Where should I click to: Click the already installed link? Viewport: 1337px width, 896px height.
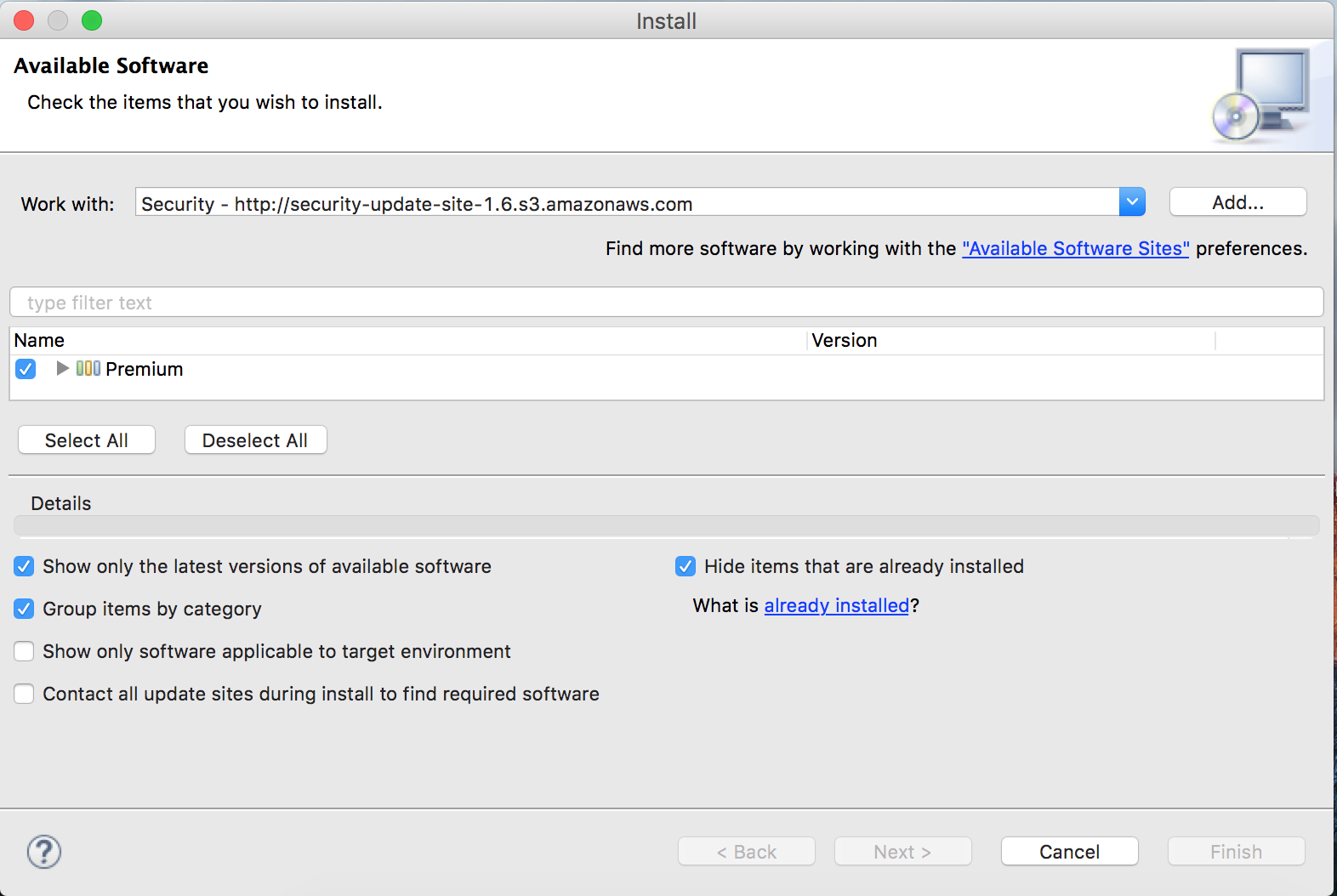[836, 605]
